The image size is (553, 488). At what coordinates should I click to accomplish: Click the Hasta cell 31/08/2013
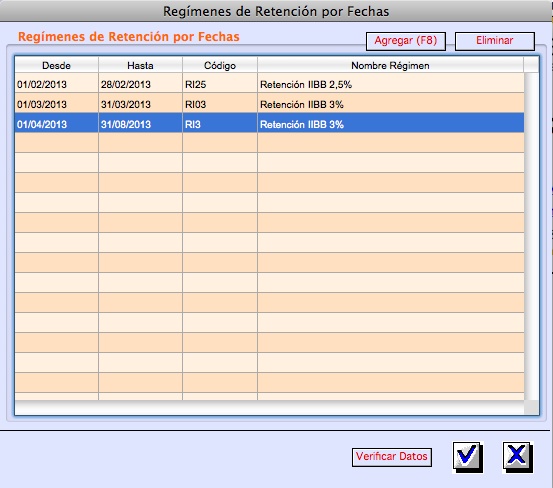(140, 123)
